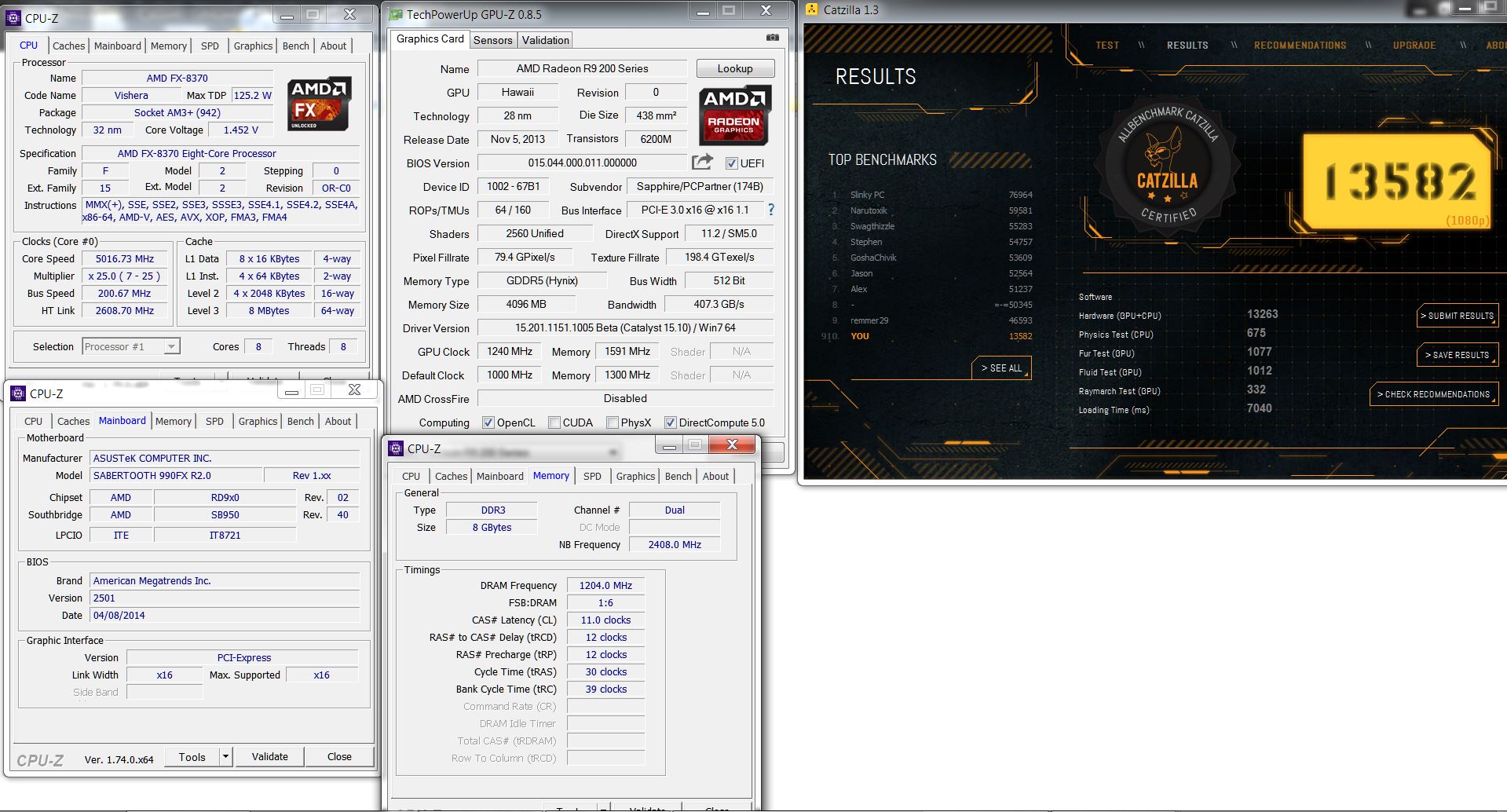
Task: Click the BIOS share/export icon in GPU-Z
Action: [x=702, y=162]
